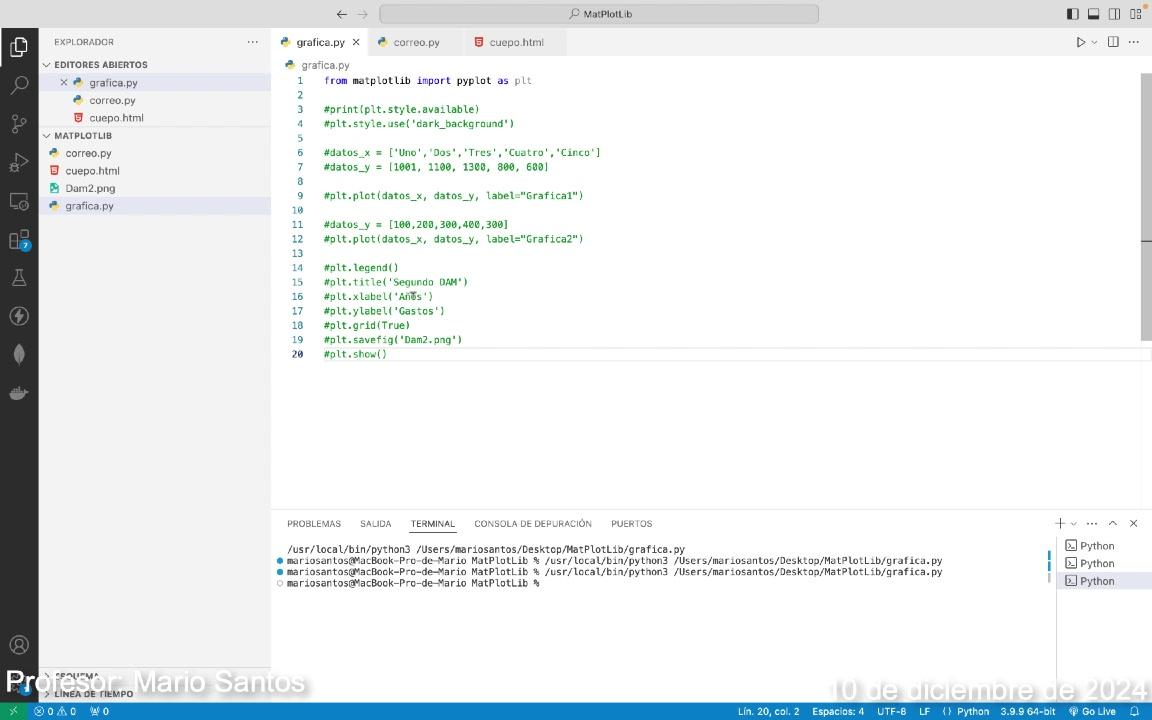1152x720 pixels.
Task: Click the Run Python File play button
Action: pyautogui.click(x=1080, y=42)
